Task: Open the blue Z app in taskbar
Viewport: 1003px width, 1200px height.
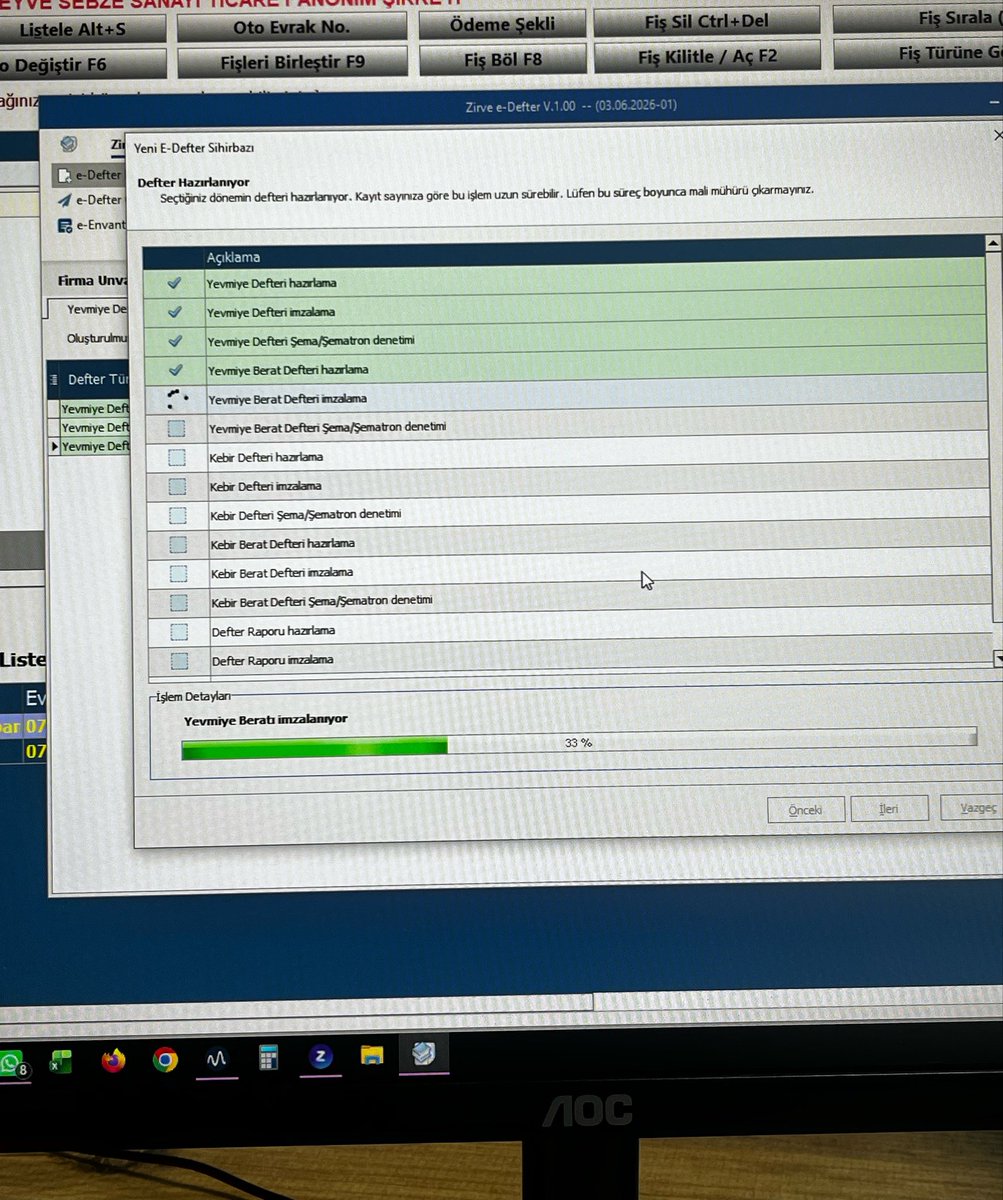Action: (321, 1057)
